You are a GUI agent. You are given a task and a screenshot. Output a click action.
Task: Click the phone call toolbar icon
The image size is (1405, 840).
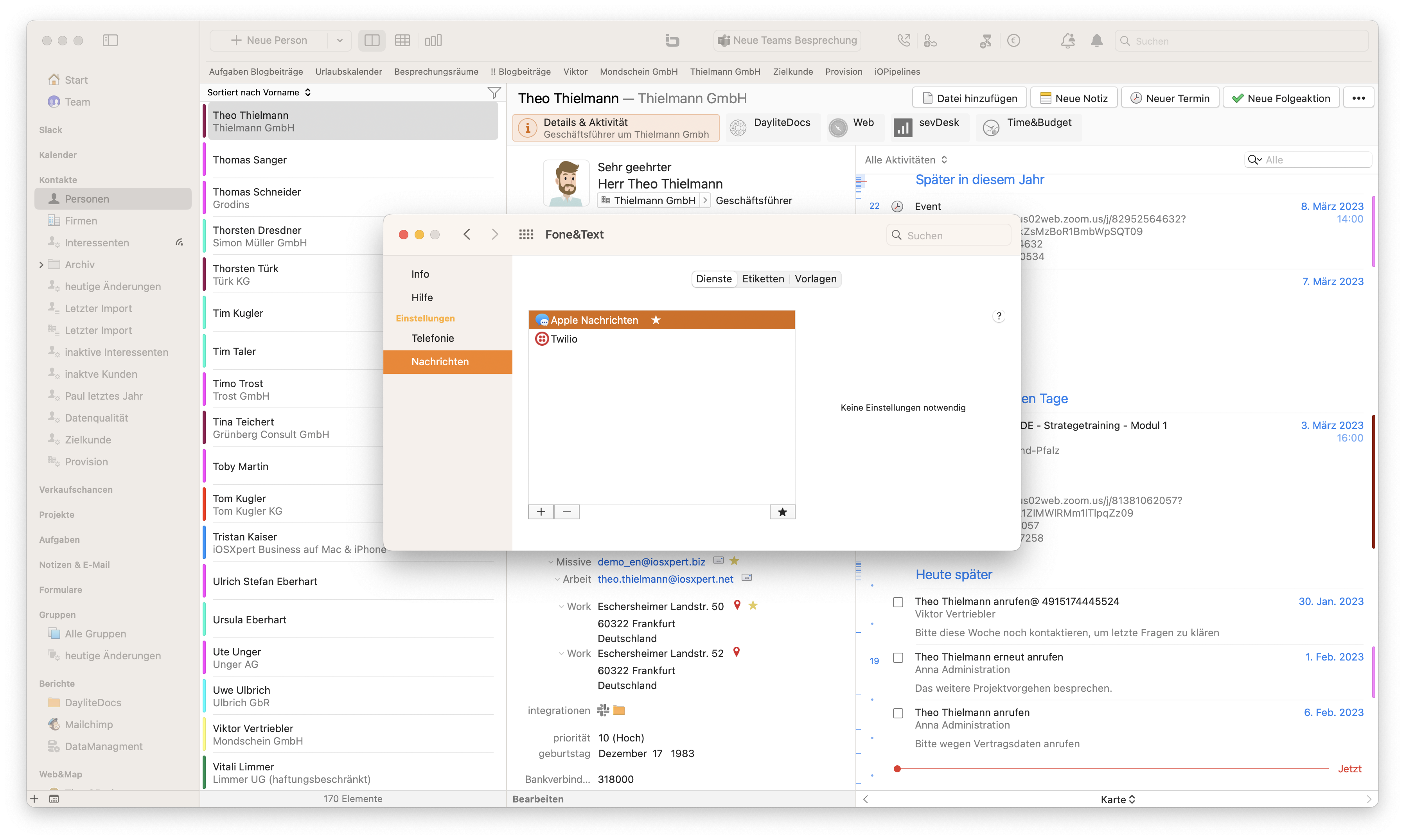click(x=904, y=40)
